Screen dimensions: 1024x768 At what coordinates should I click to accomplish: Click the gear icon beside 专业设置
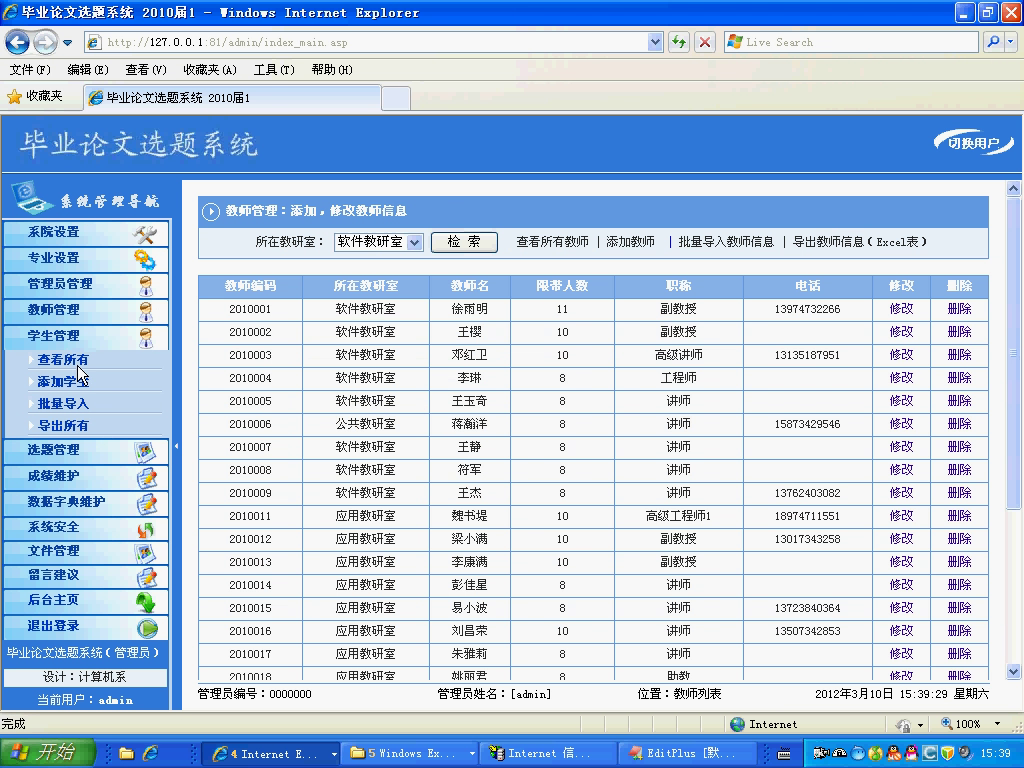pos(144,259)
